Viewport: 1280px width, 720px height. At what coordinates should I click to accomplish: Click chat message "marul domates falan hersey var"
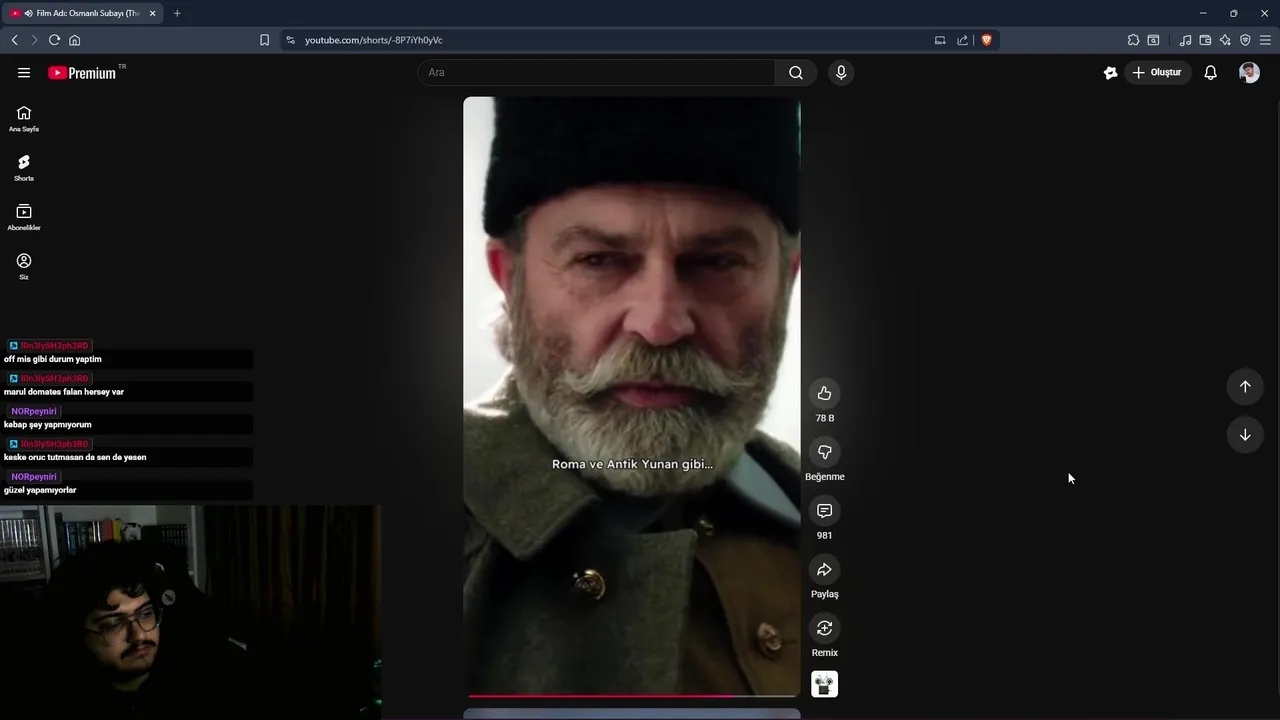[64, 392]
